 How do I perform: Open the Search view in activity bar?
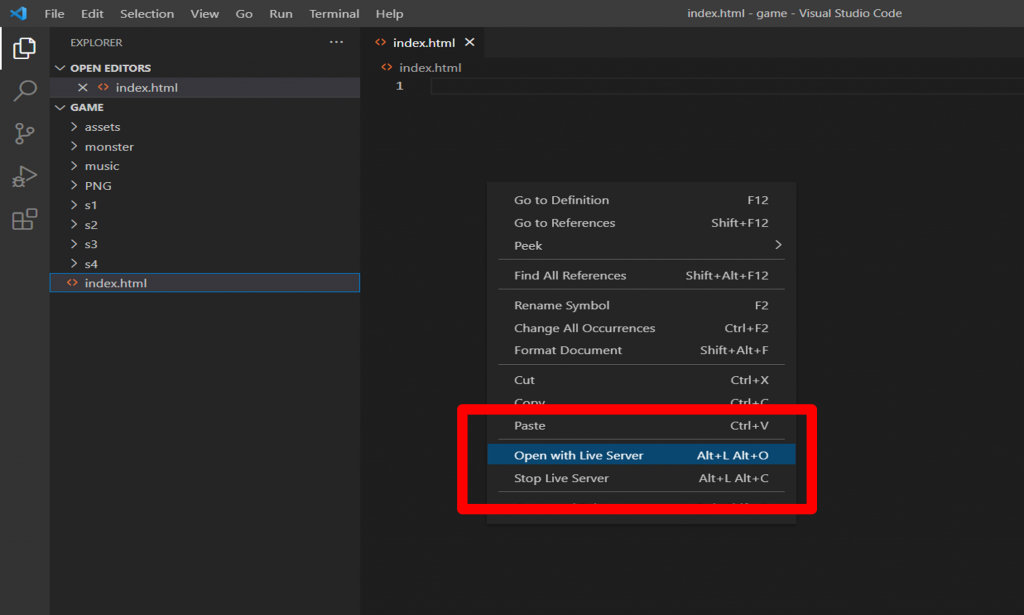tap(24, 91)
